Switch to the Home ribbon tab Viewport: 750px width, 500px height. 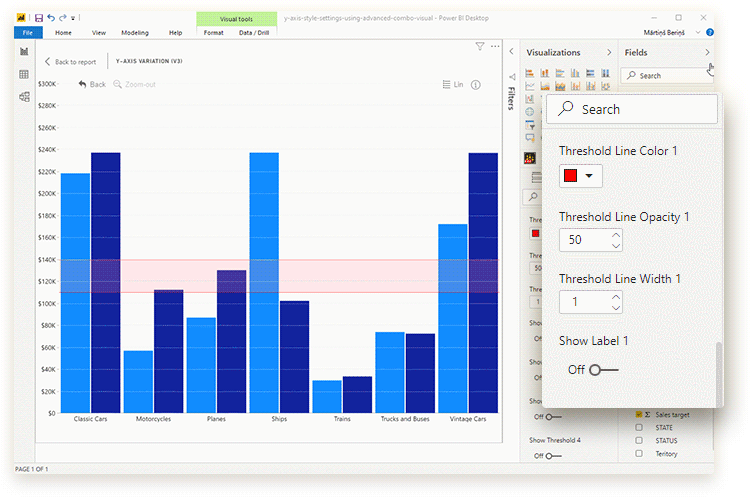tap(63, 33)
